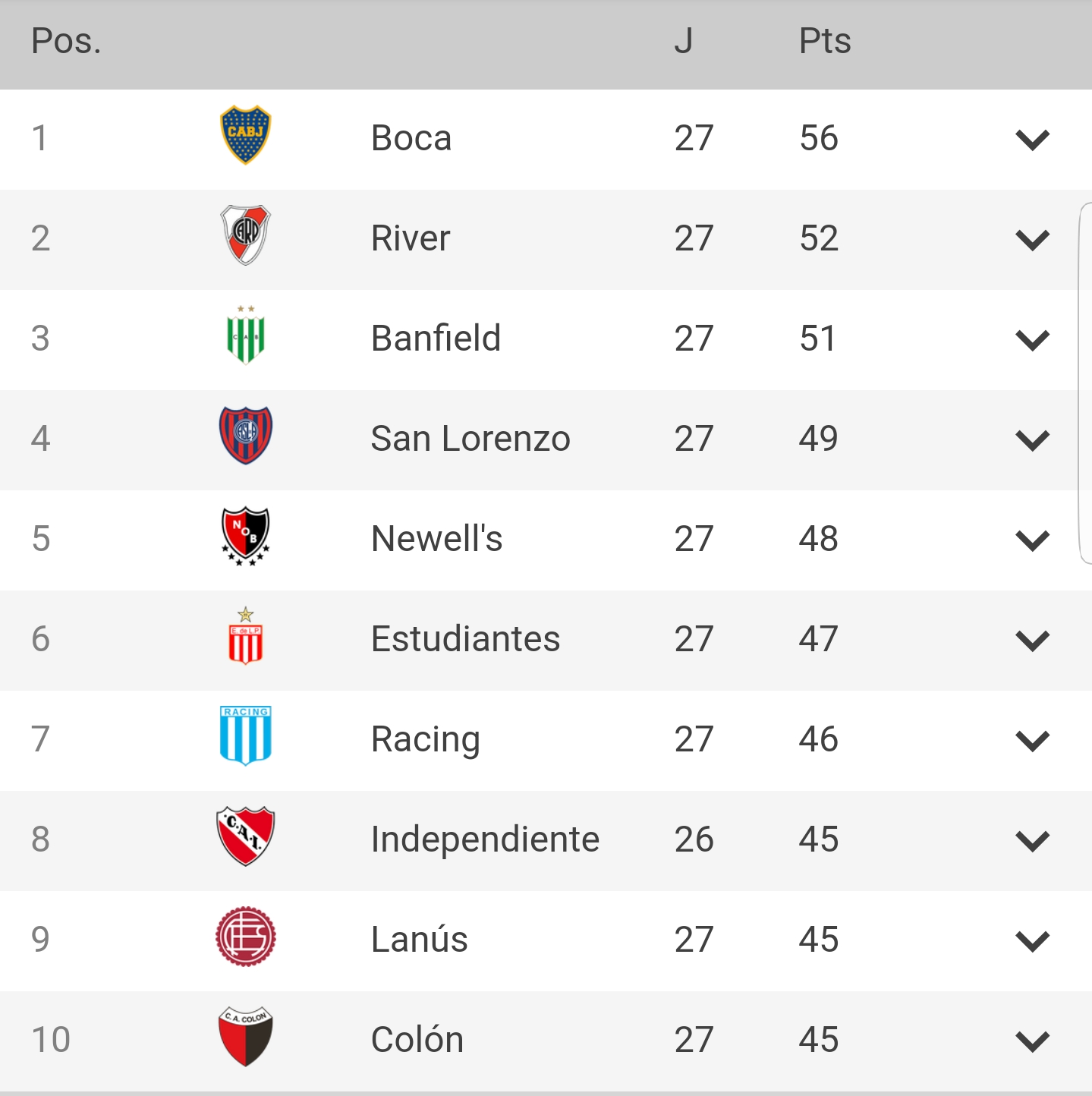
Task: Click the Independiente red shield icon
Action: (245, 836)
